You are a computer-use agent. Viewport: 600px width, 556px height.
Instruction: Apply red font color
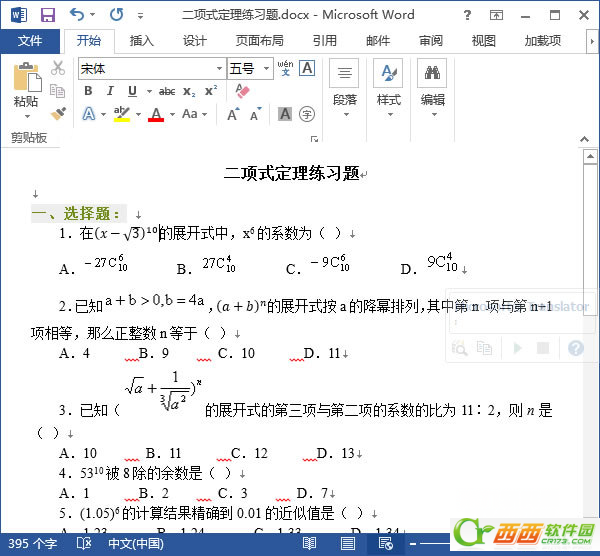[156, 114]
